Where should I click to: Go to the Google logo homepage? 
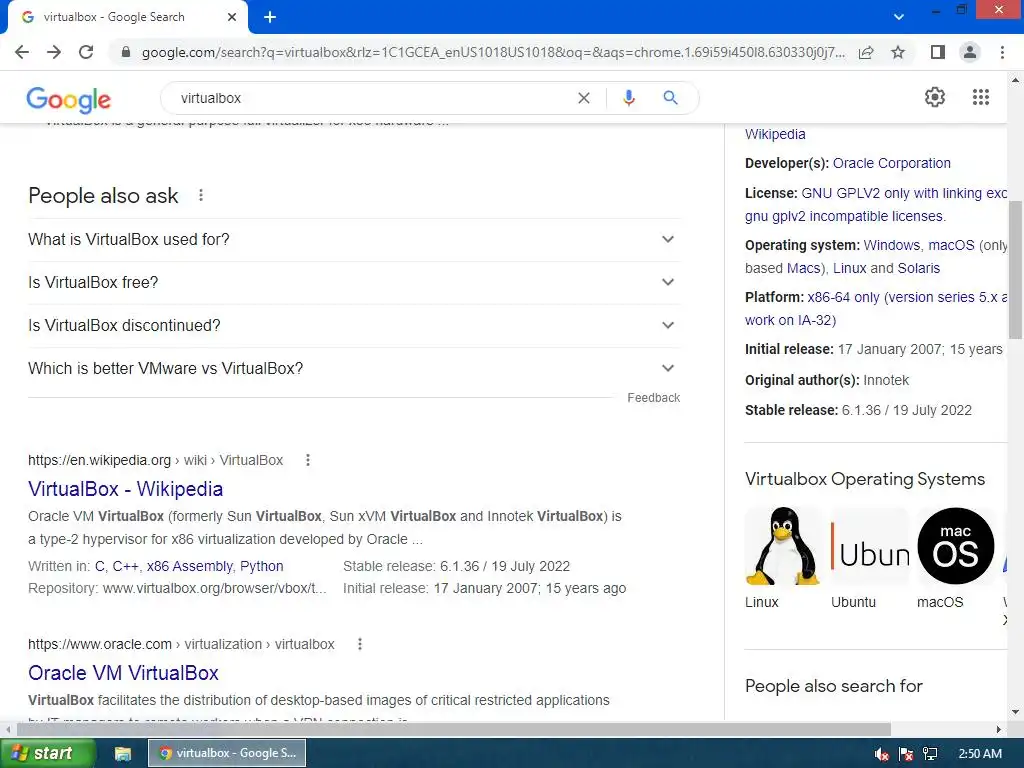69,99
